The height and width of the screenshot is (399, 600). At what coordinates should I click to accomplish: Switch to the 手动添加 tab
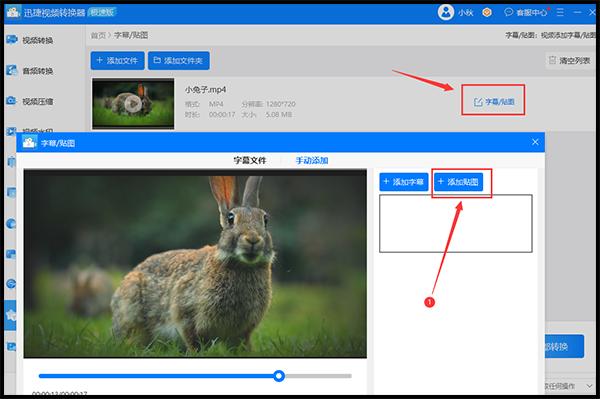pos(312,160)
